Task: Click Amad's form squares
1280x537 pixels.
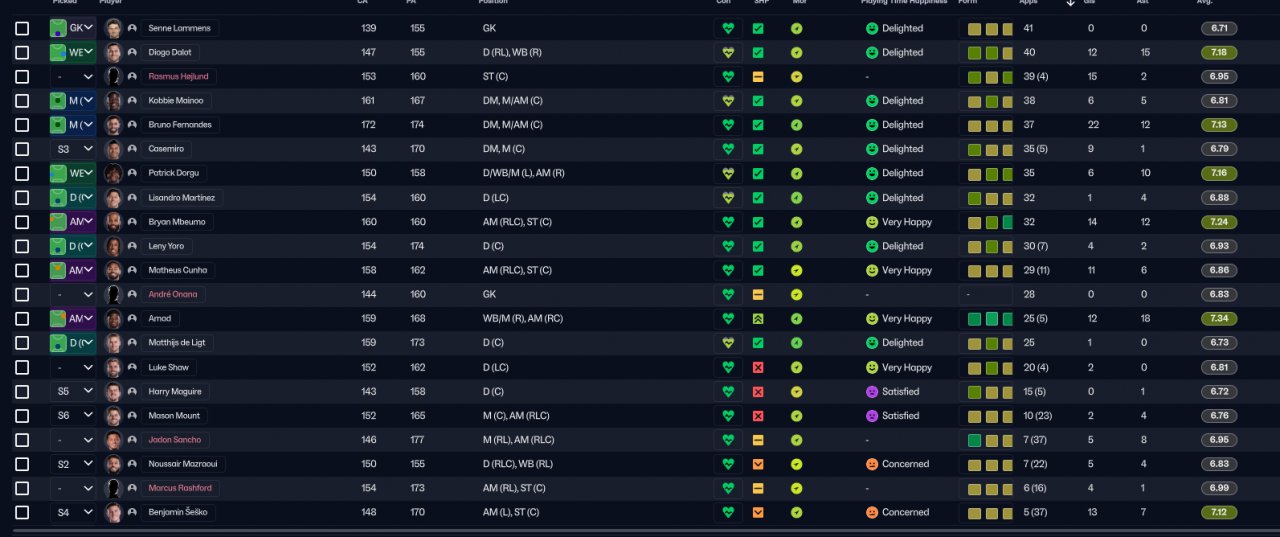Action: click(989, 318)
